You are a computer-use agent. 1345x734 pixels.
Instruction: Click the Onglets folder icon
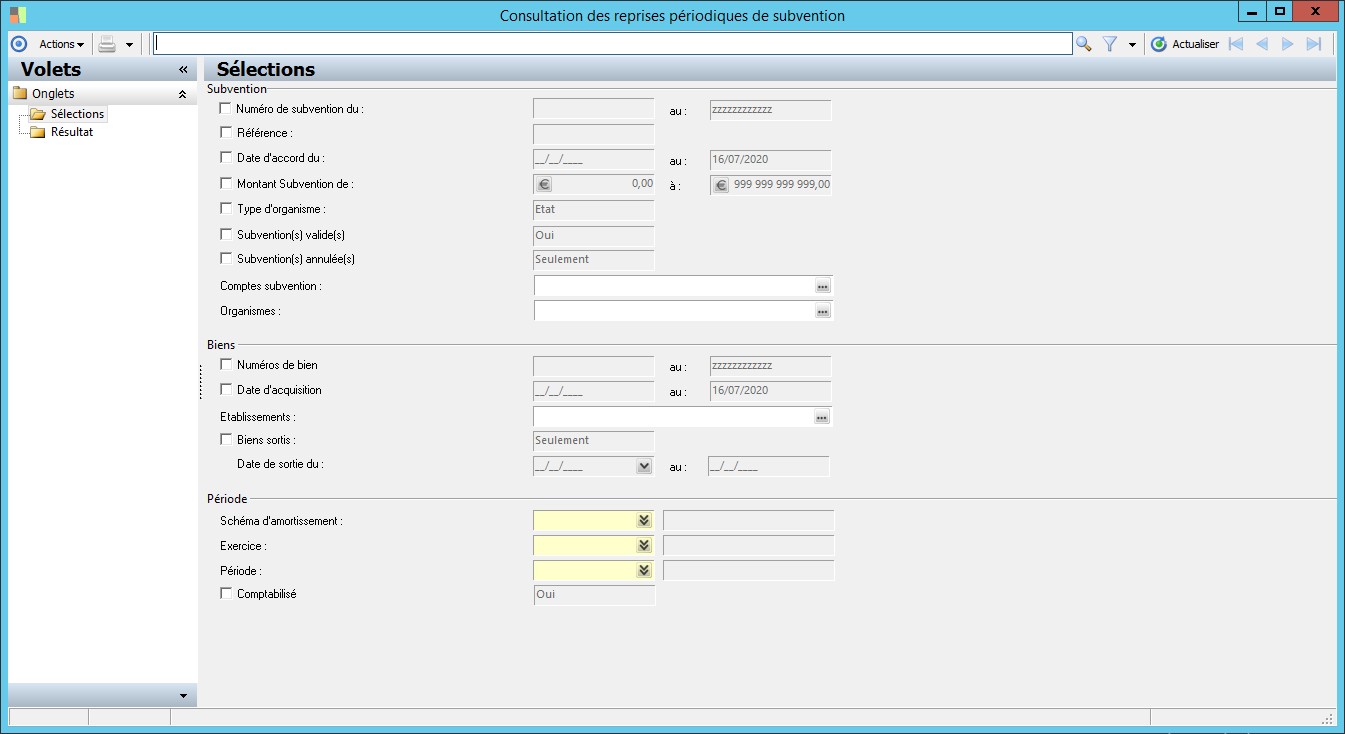[x=19, y=94]
